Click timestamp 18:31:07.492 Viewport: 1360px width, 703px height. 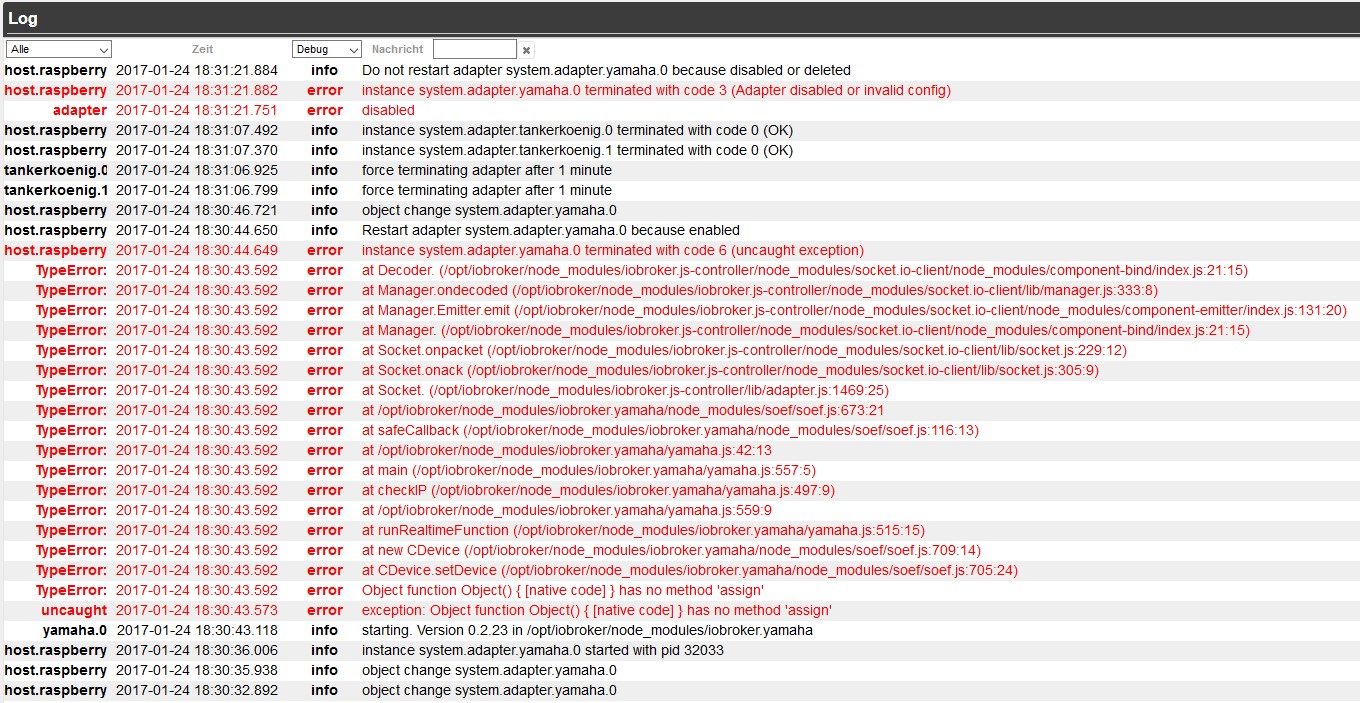click(x=197, y=131)
